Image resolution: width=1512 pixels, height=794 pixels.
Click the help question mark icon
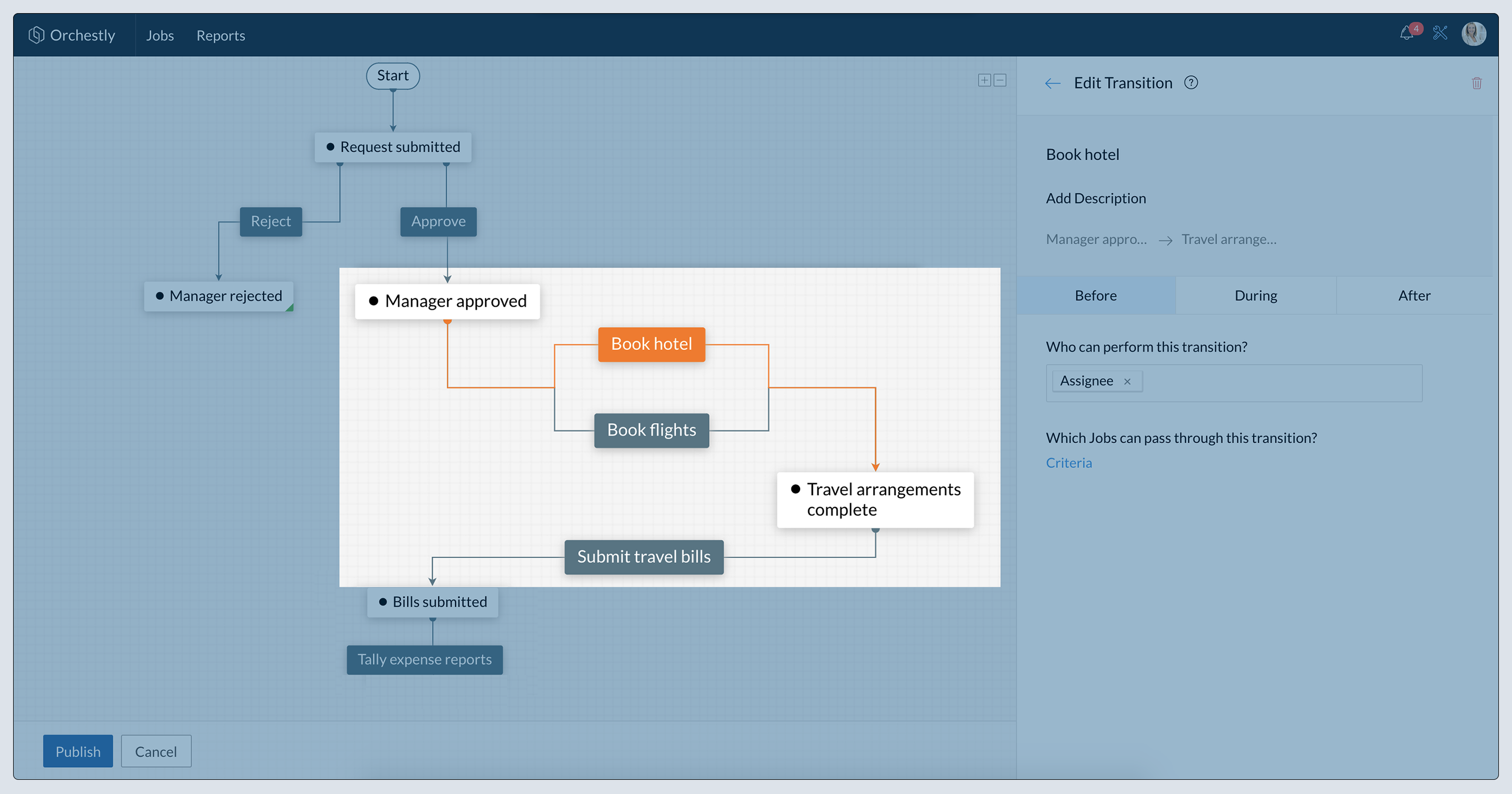tap(1192, 82)
